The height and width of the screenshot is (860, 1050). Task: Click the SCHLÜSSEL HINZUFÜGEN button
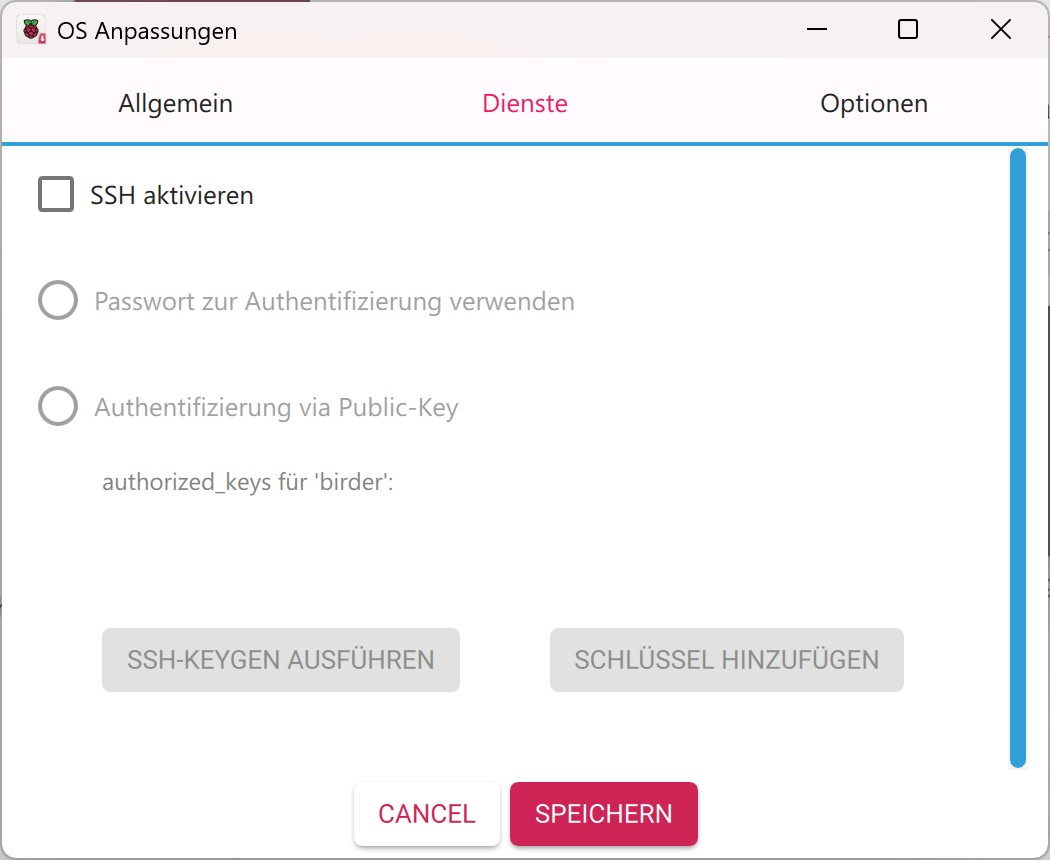coord(727,660)
